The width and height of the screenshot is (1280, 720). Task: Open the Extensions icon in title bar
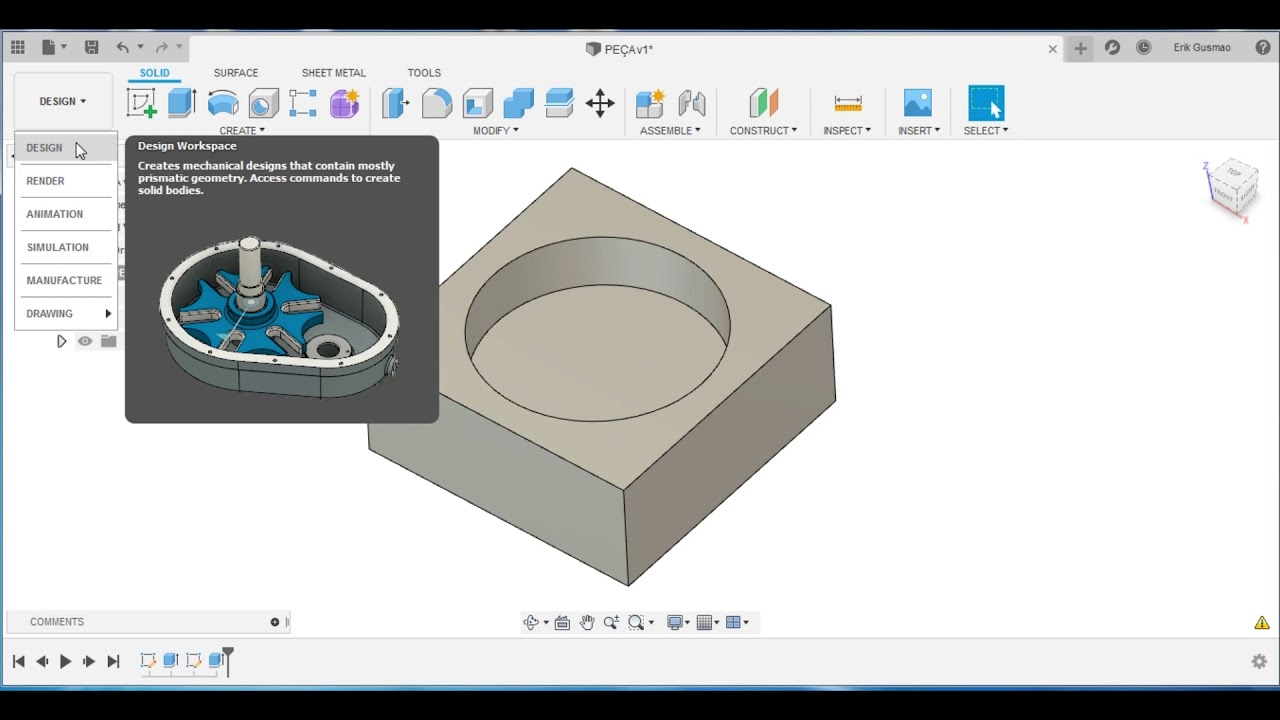(x=1112, y=47)
